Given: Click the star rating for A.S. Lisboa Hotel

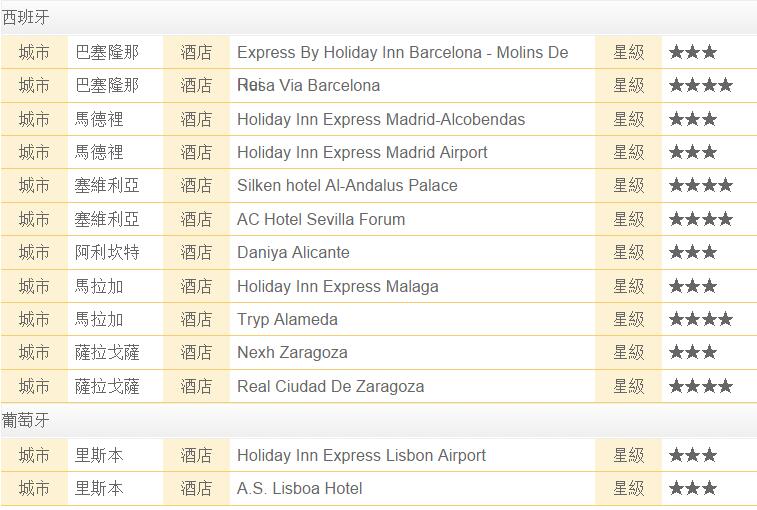Looking at the screenshot, I should [693, 488].
